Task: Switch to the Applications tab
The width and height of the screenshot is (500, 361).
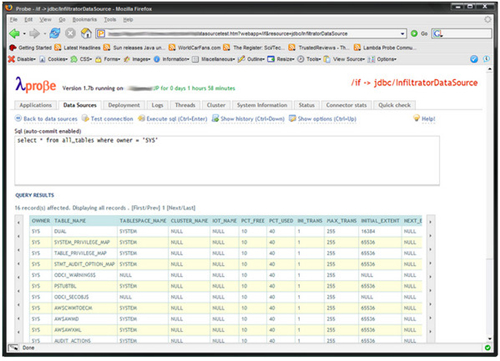Action: click(x=36, y=105)
